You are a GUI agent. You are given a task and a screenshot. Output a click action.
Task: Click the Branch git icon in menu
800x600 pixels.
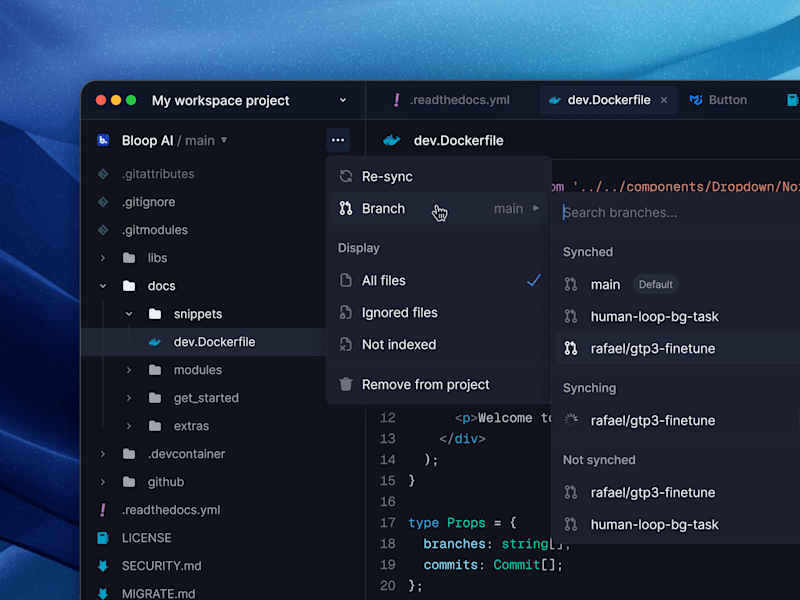(x=346, y=209)
